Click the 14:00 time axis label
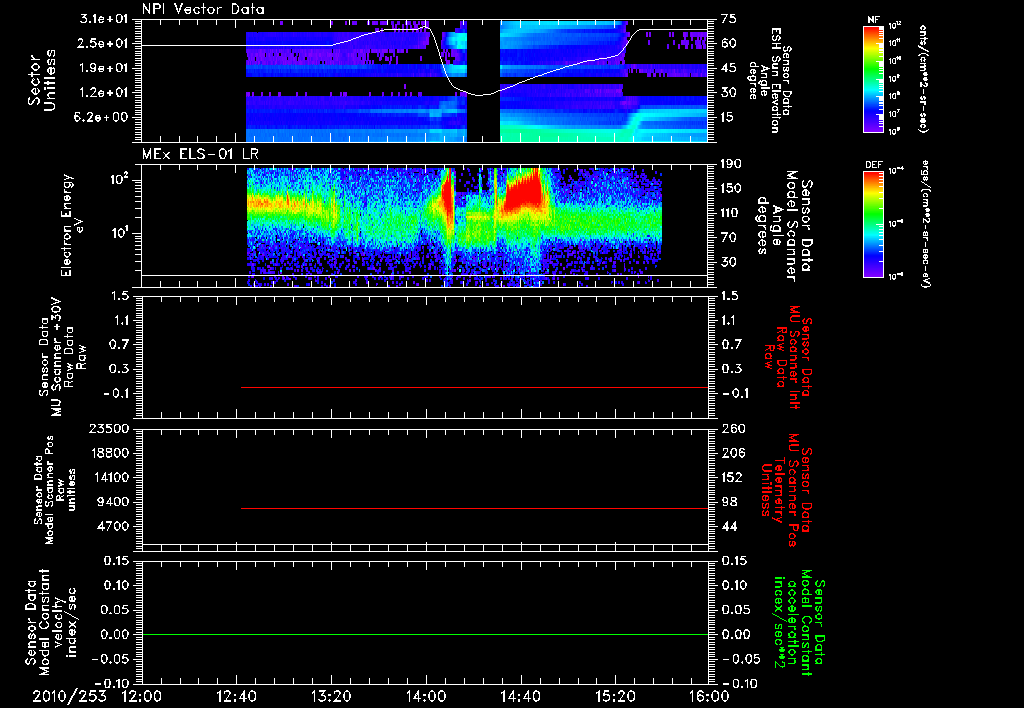This screenshot has height=708, width=1024. (x=426, y=696)
